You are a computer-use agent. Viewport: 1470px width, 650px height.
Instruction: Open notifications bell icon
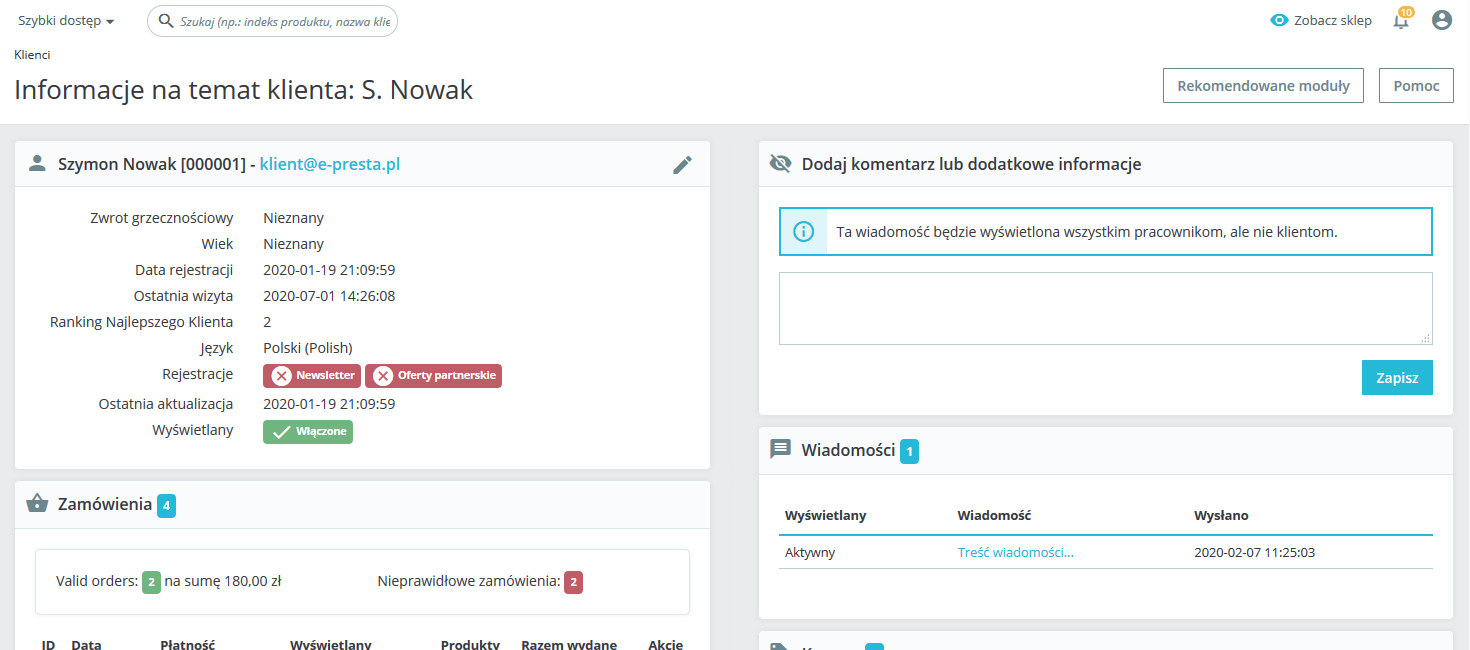1401,21
